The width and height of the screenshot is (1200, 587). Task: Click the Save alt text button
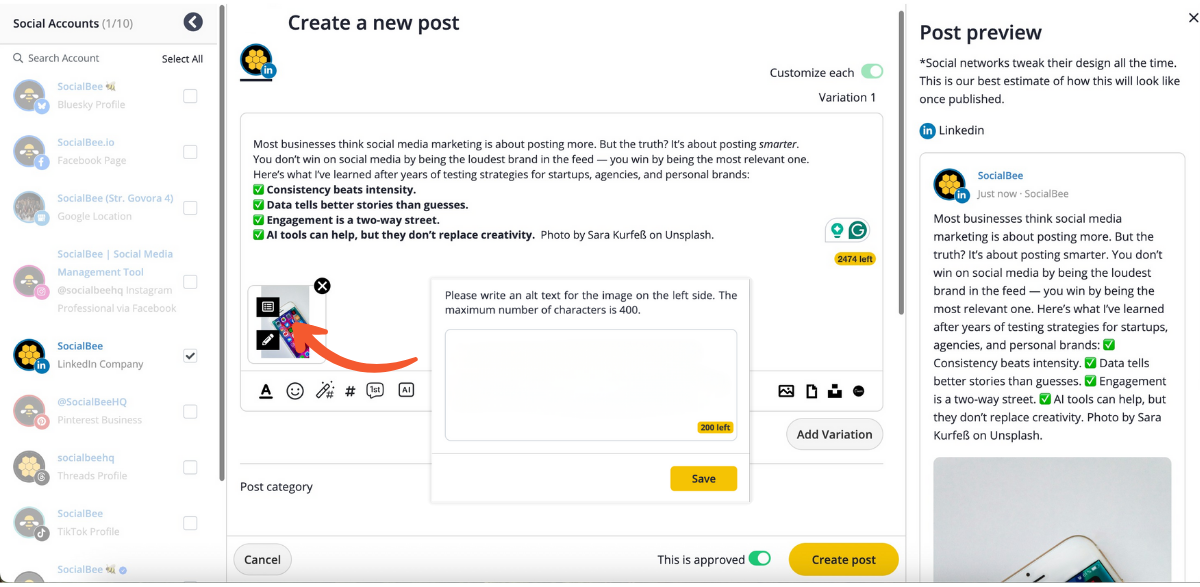703,479
